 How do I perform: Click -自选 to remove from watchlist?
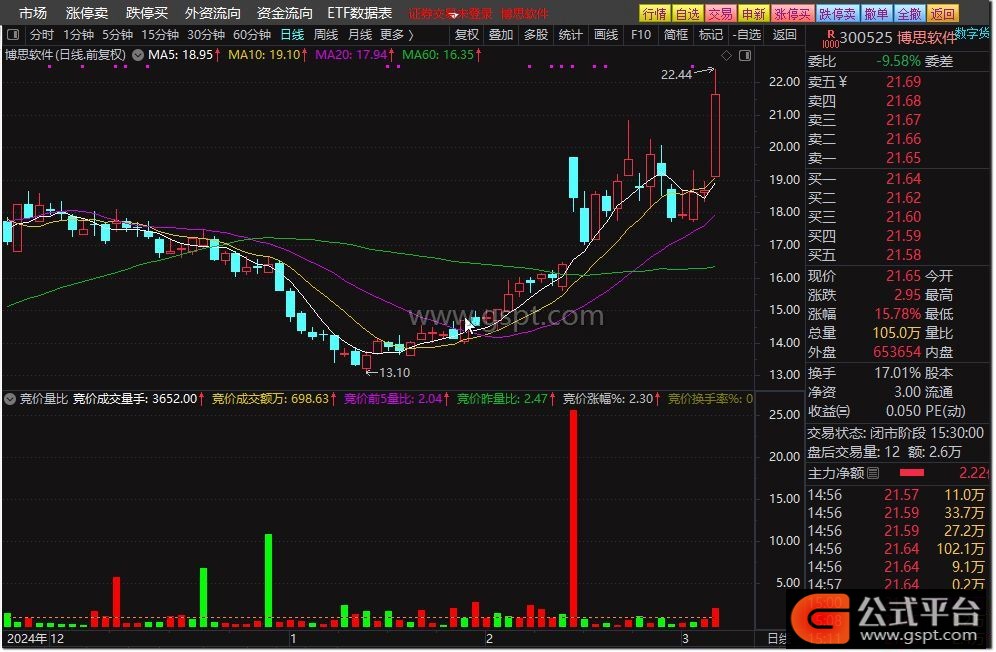746,34
